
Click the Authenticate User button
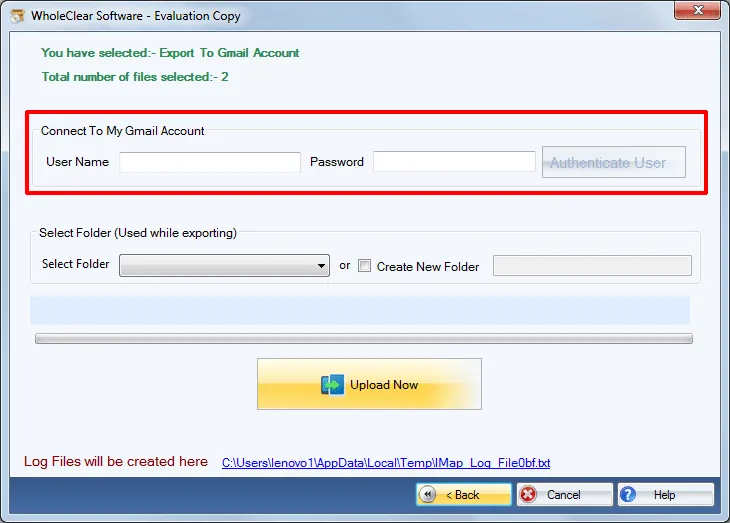point(614,162)
